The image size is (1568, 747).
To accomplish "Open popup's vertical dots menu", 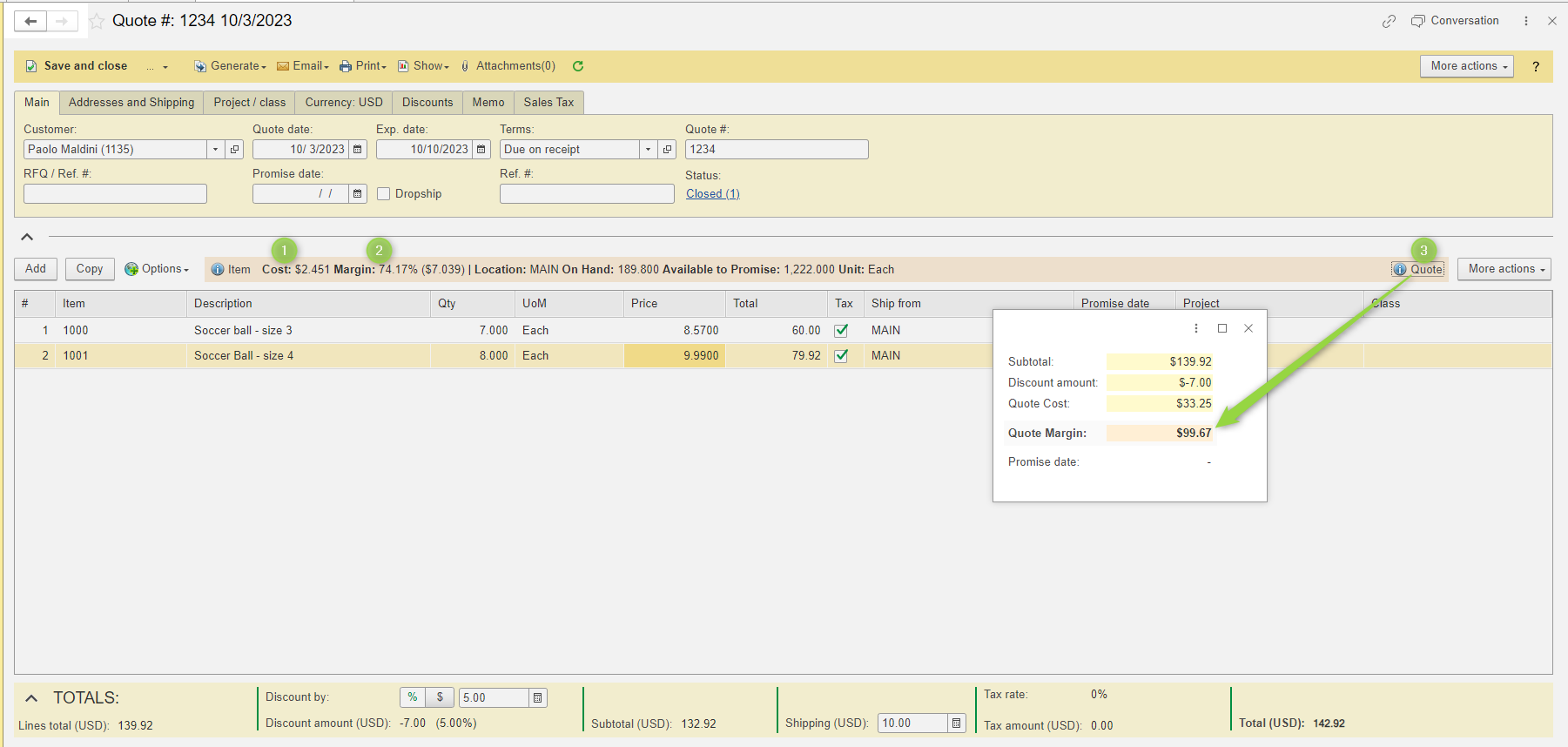I will tap(1196, 328).
